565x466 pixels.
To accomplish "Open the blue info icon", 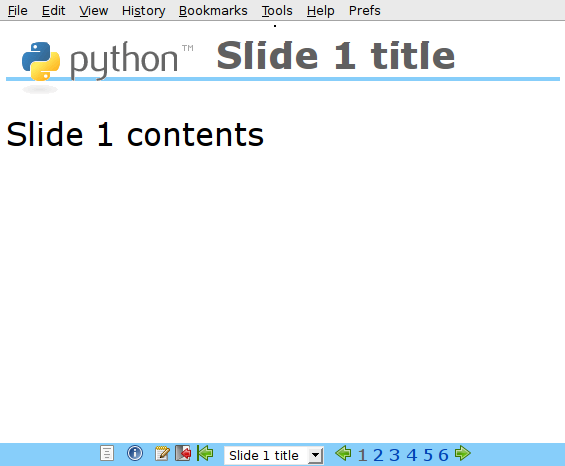I will point(135,453).
